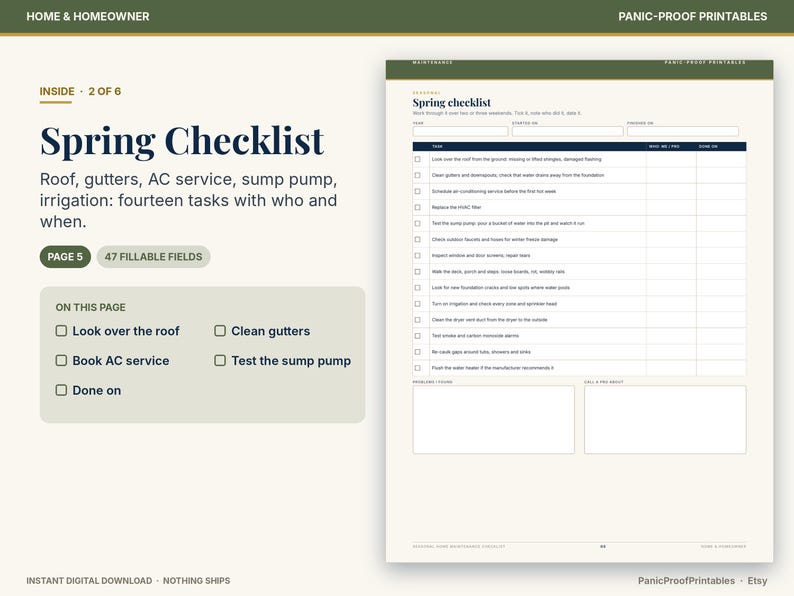Click the '47 FILLABLE FIELDS' badge

coord(153,257)
